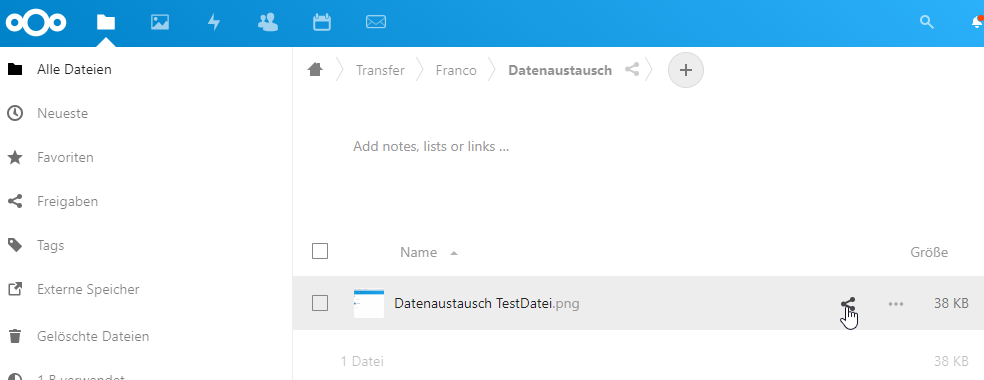This screenshot has width=984, height=380.
Task: Click the Externe Speicher external icon
Action: coord(14,289)
